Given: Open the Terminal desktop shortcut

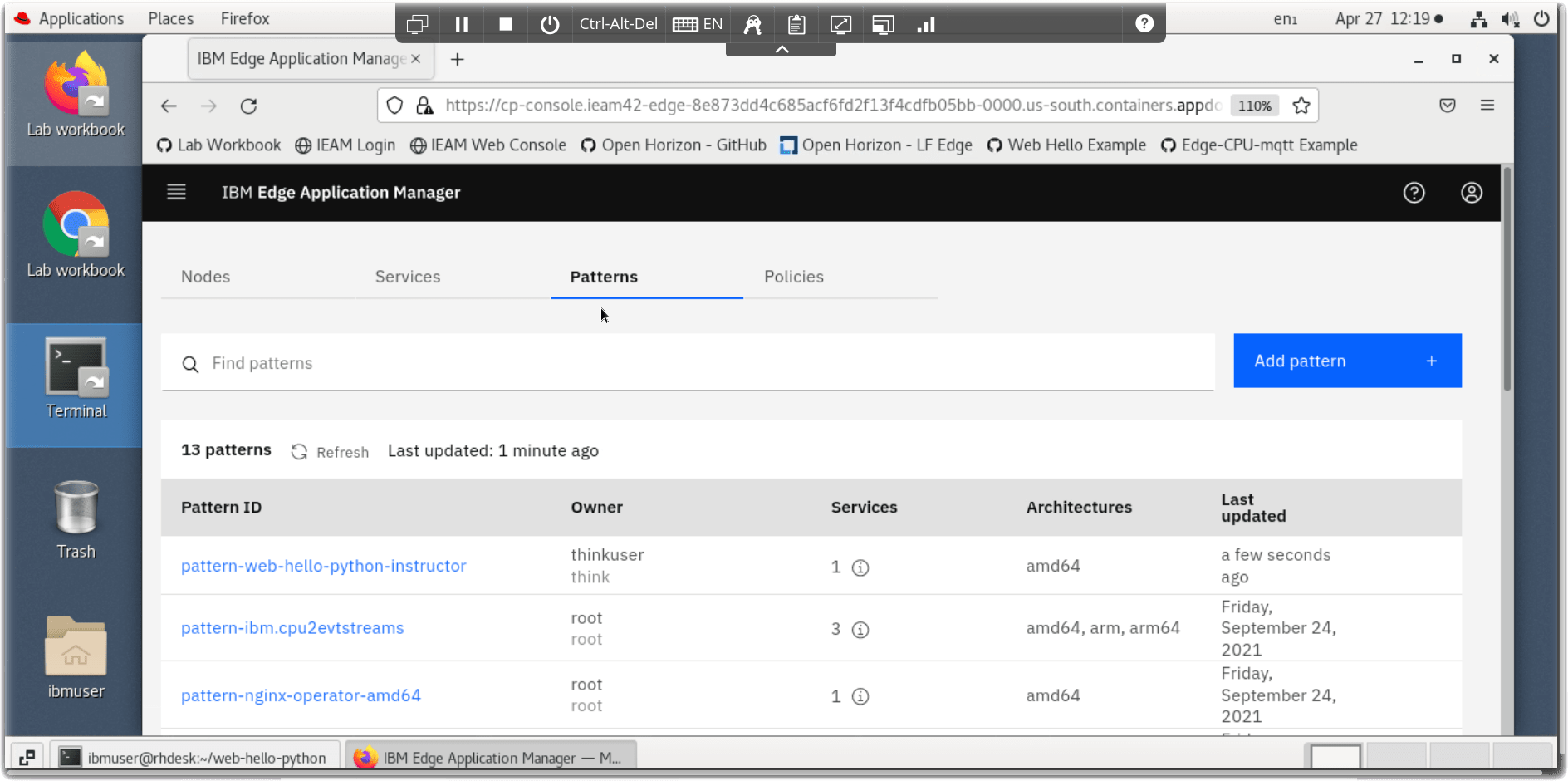Looking at the screenshot, I should 76,378.
